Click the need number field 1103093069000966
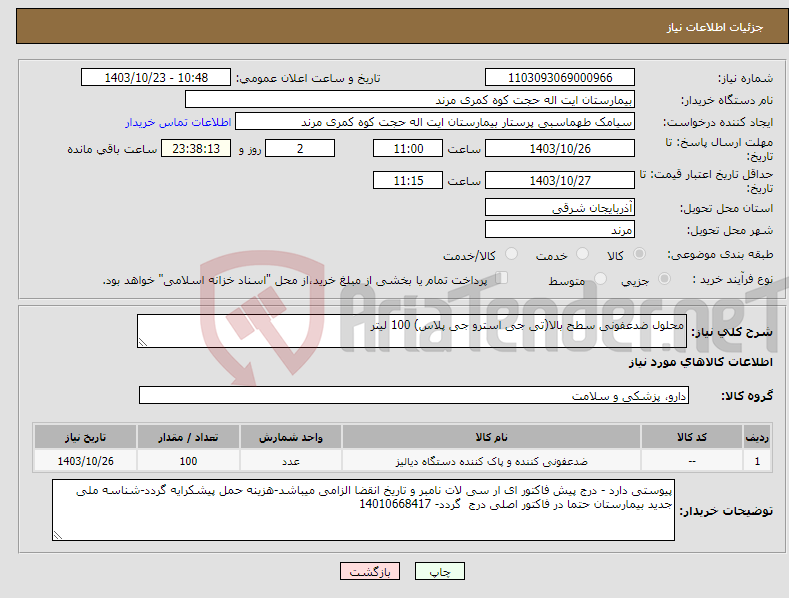This screenshot has width=789, height=598. [560, 78]
